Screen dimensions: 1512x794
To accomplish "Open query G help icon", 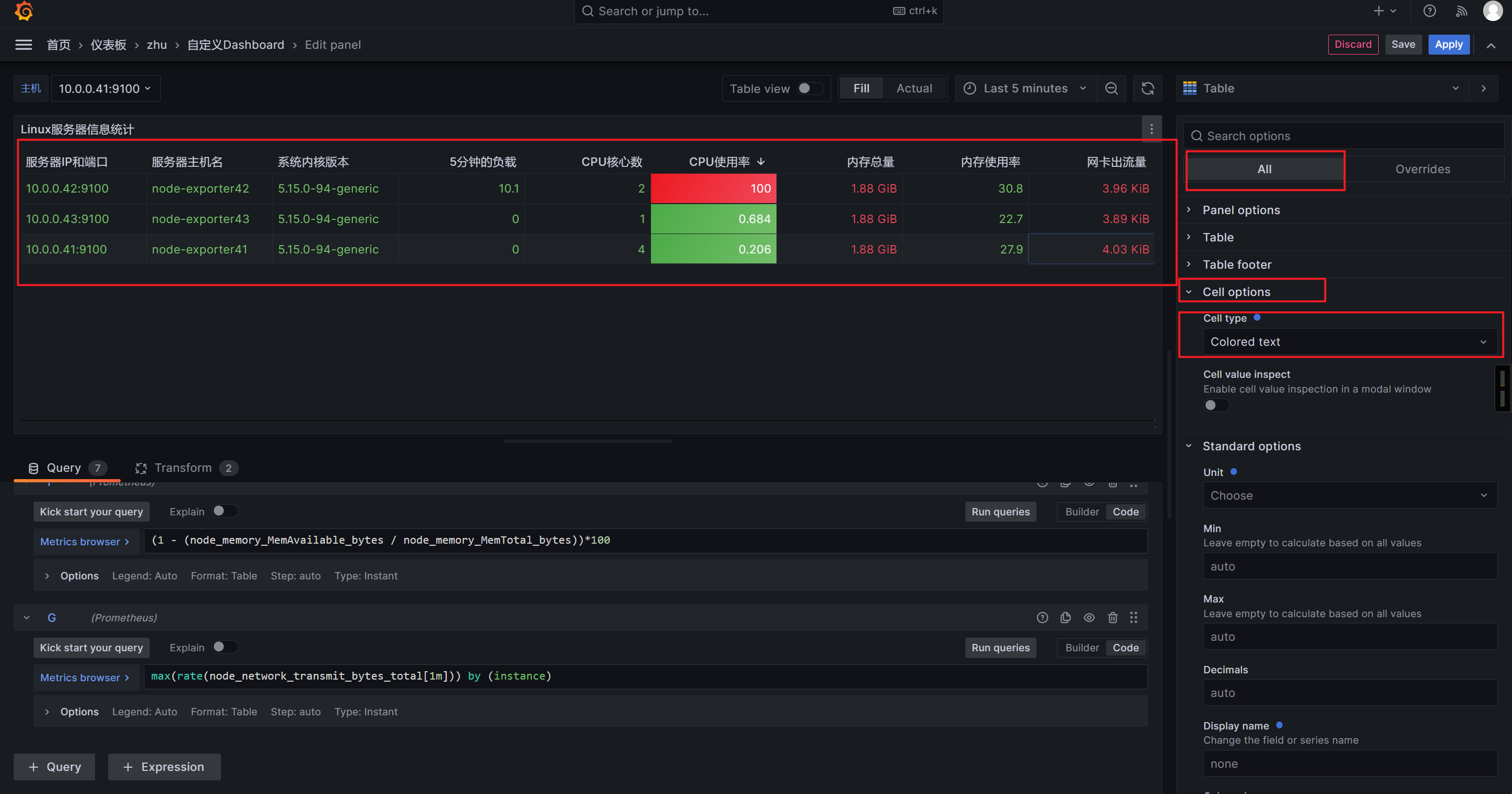I will [1043, 617].
